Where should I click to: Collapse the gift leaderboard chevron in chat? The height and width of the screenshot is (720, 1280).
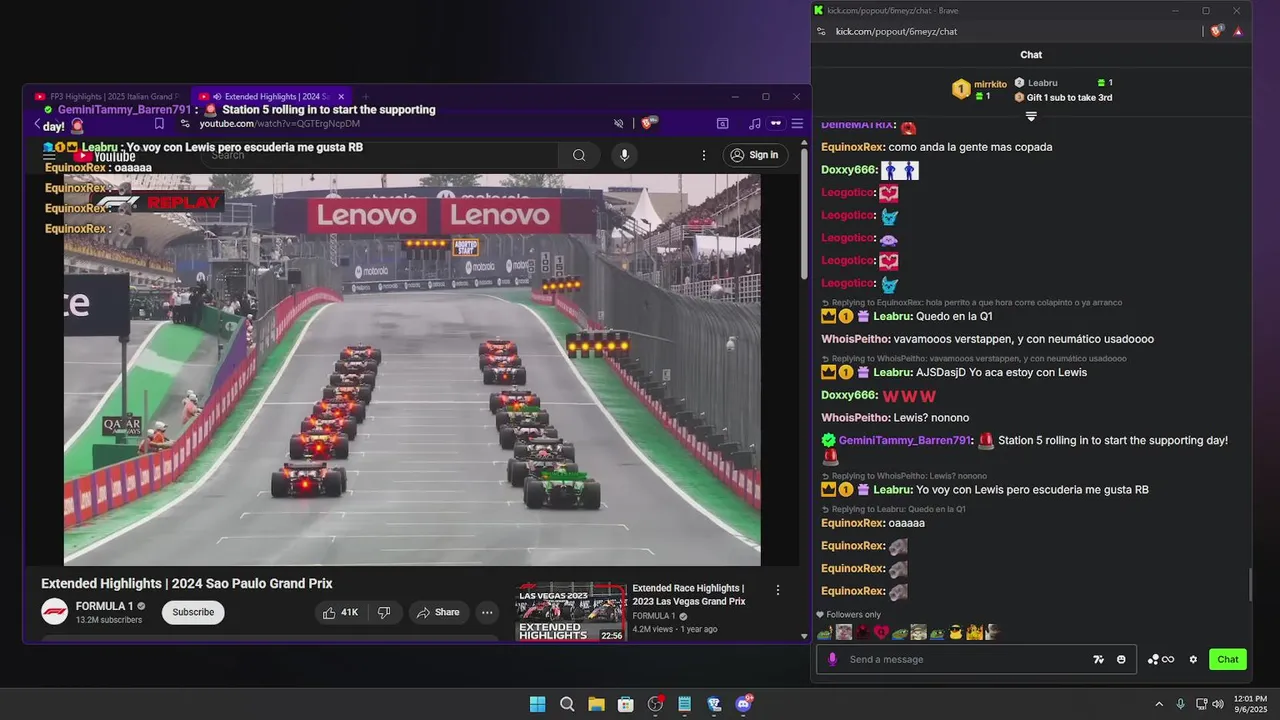pyautogui.click(x=1031, y=116)
